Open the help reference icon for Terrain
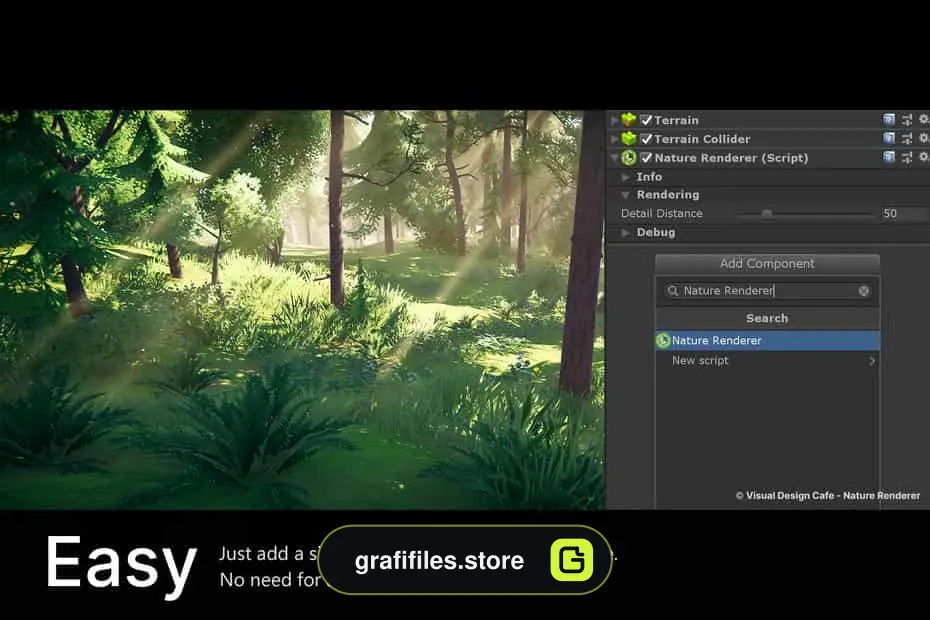The width and height of the screenshot is (930, 620). click(888, 120)
